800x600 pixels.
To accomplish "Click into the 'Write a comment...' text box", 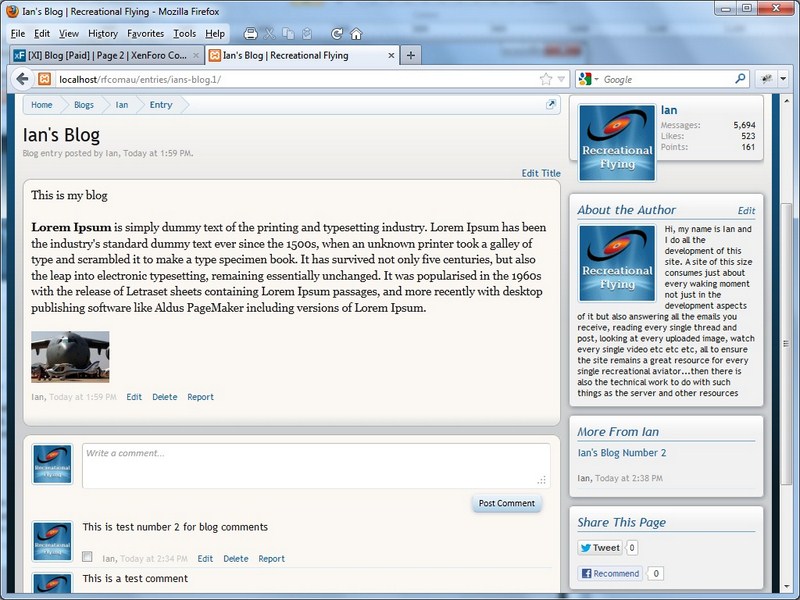I will (x=316, y=465).
